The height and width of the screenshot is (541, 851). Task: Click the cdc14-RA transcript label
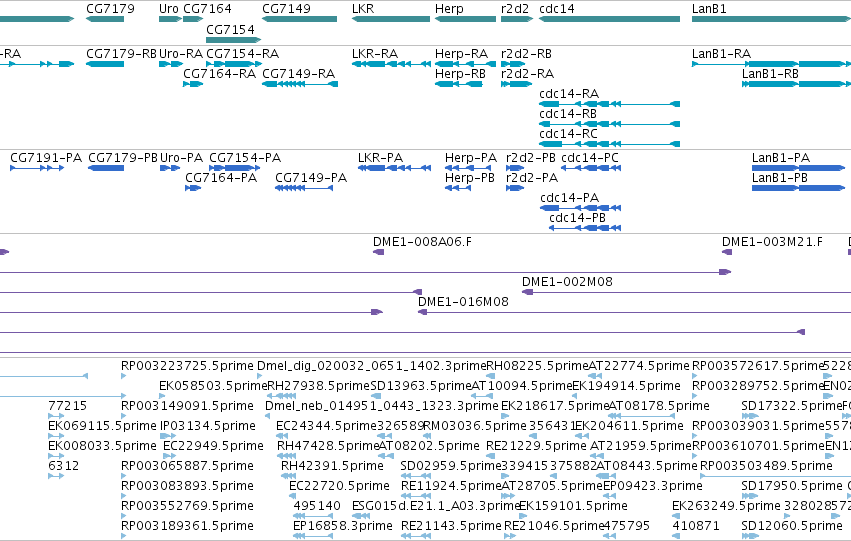[569, 94]
